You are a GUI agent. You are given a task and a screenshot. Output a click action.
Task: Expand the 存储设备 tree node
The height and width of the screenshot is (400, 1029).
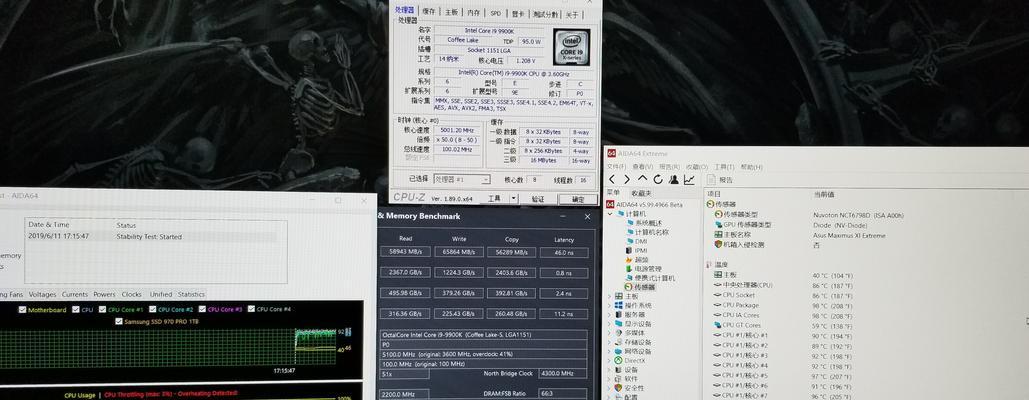pyautogui.click(x=610, y=342)
